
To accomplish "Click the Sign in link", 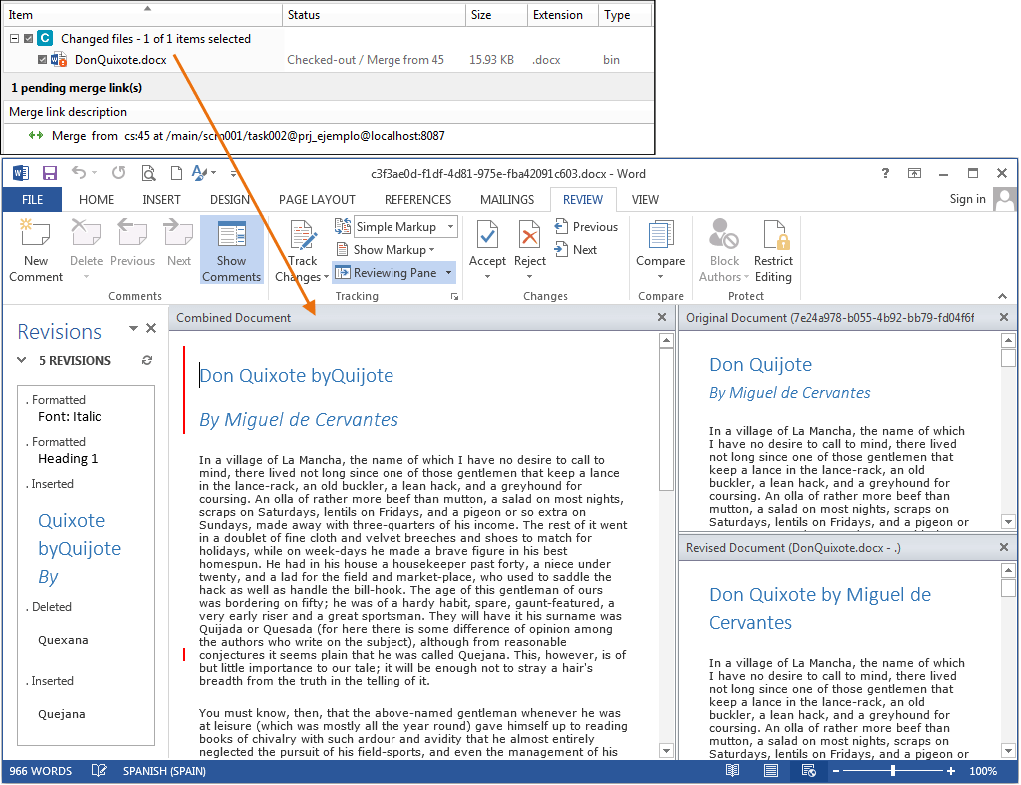I will tap(967, 199).
